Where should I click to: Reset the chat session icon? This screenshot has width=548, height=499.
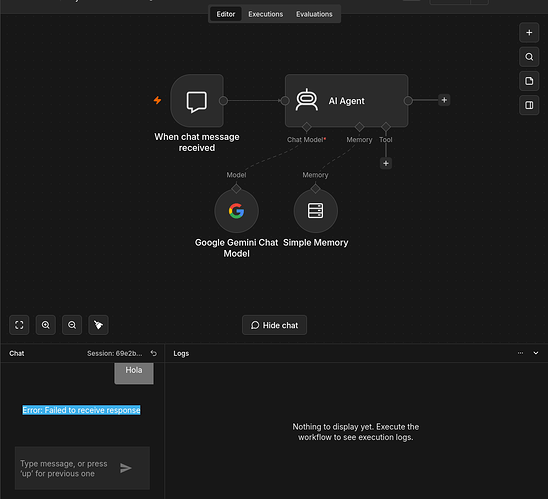point(153,353)
